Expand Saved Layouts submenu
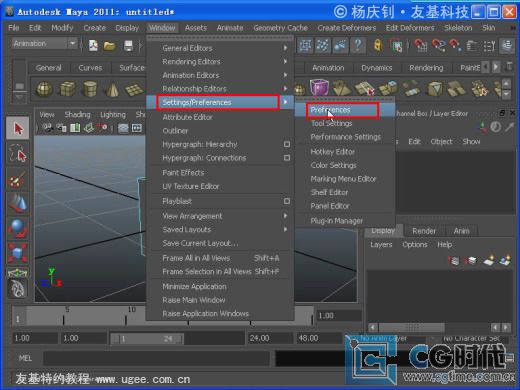 (x=220, y=230)
